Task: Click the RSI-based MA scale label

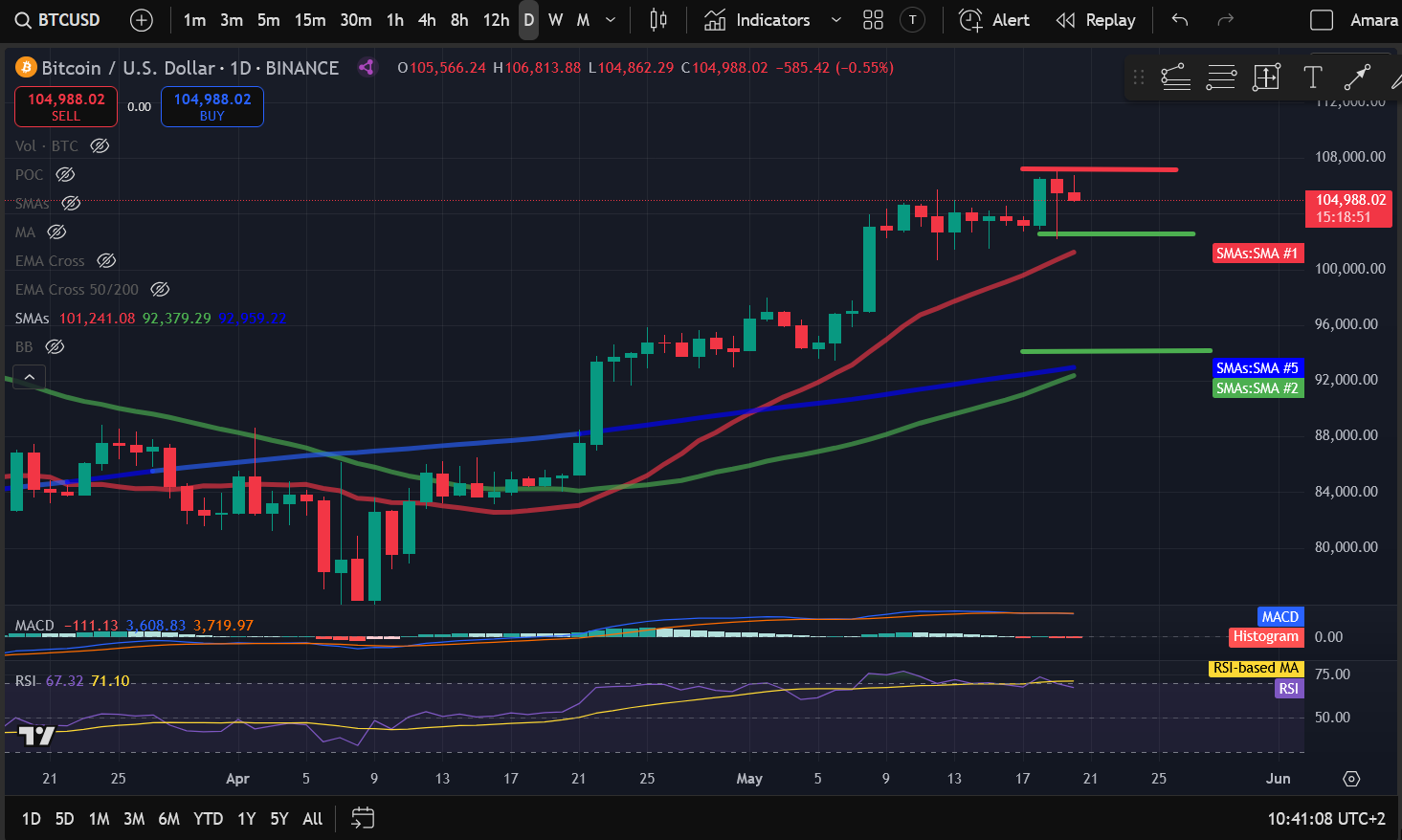Action: pos(1256,668)
